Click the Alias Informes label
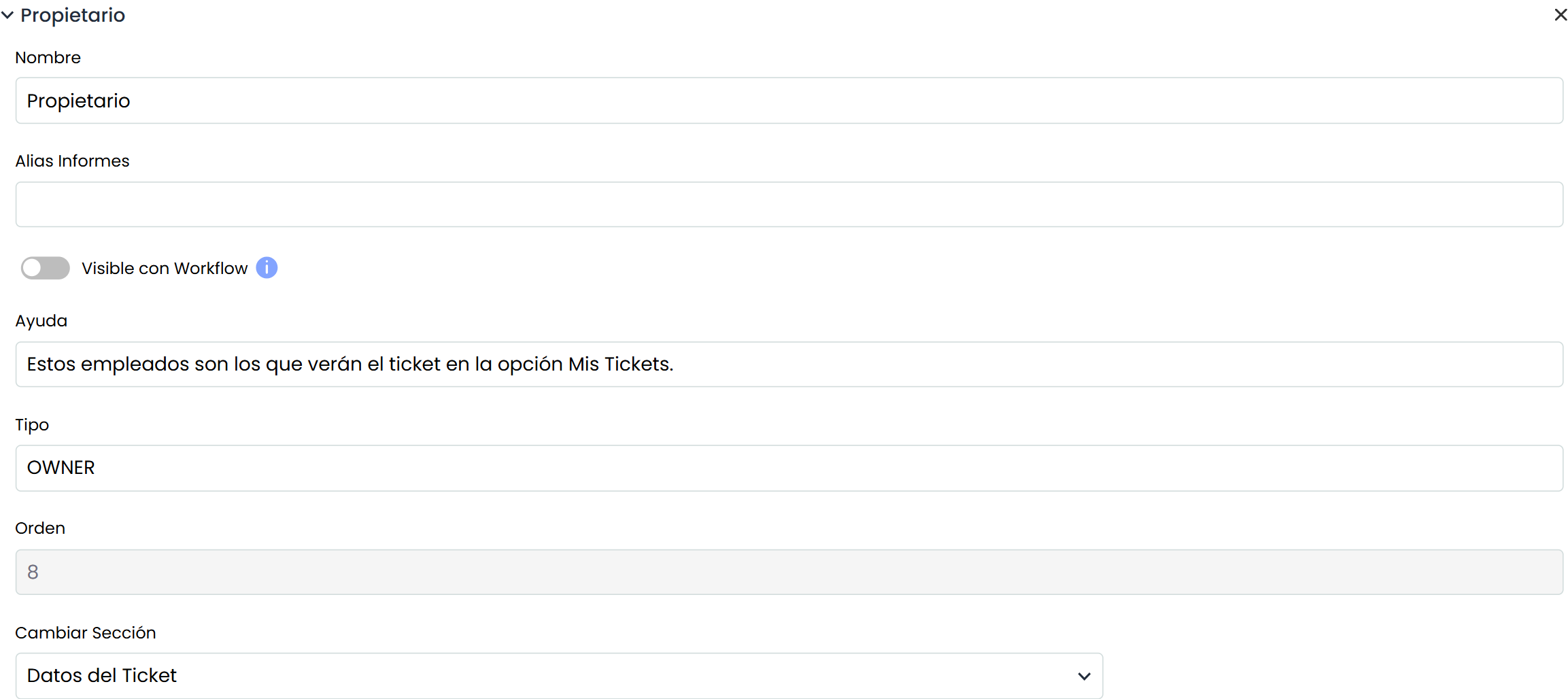This screenshot has height=699, width=1568. point(72,161)
